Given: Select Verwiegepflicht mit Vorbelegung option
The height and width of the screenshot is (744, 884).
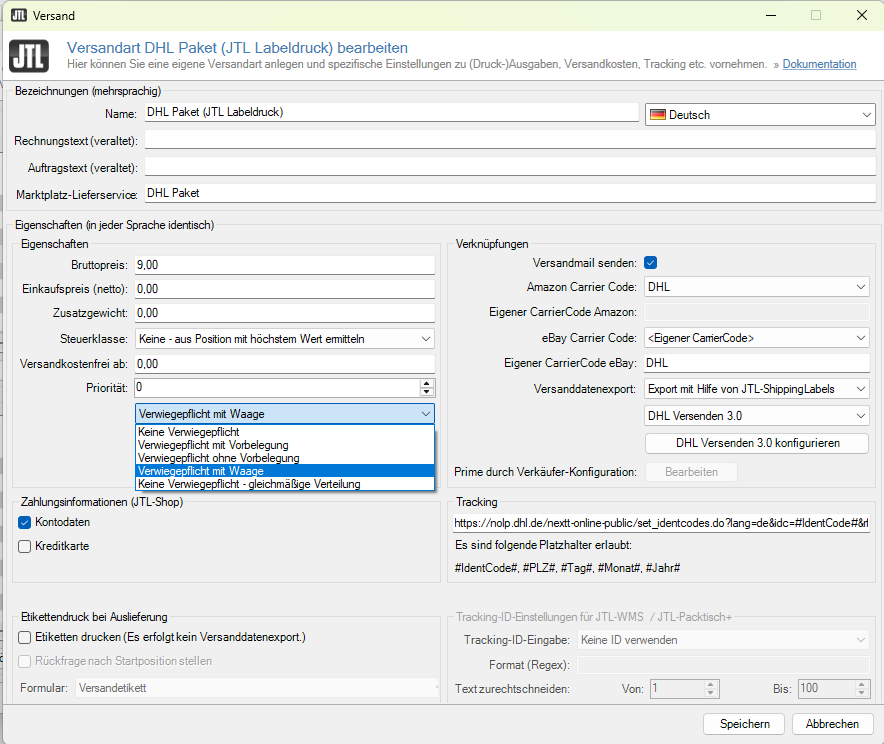Looking at the screenshot, I should click(285, 445).
